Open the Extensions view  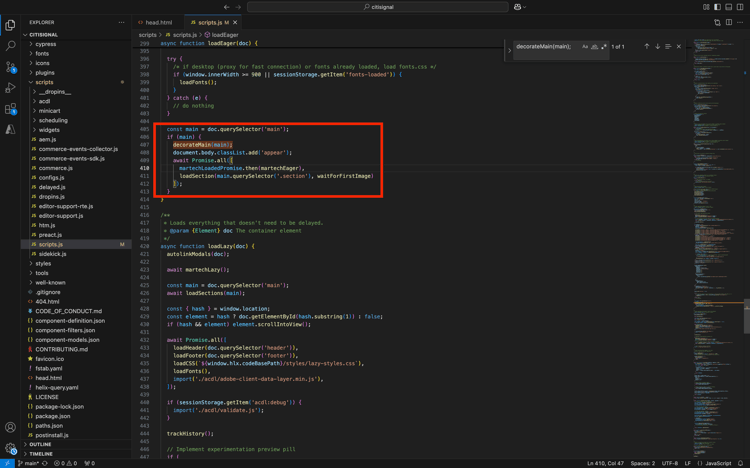[10, 109]
